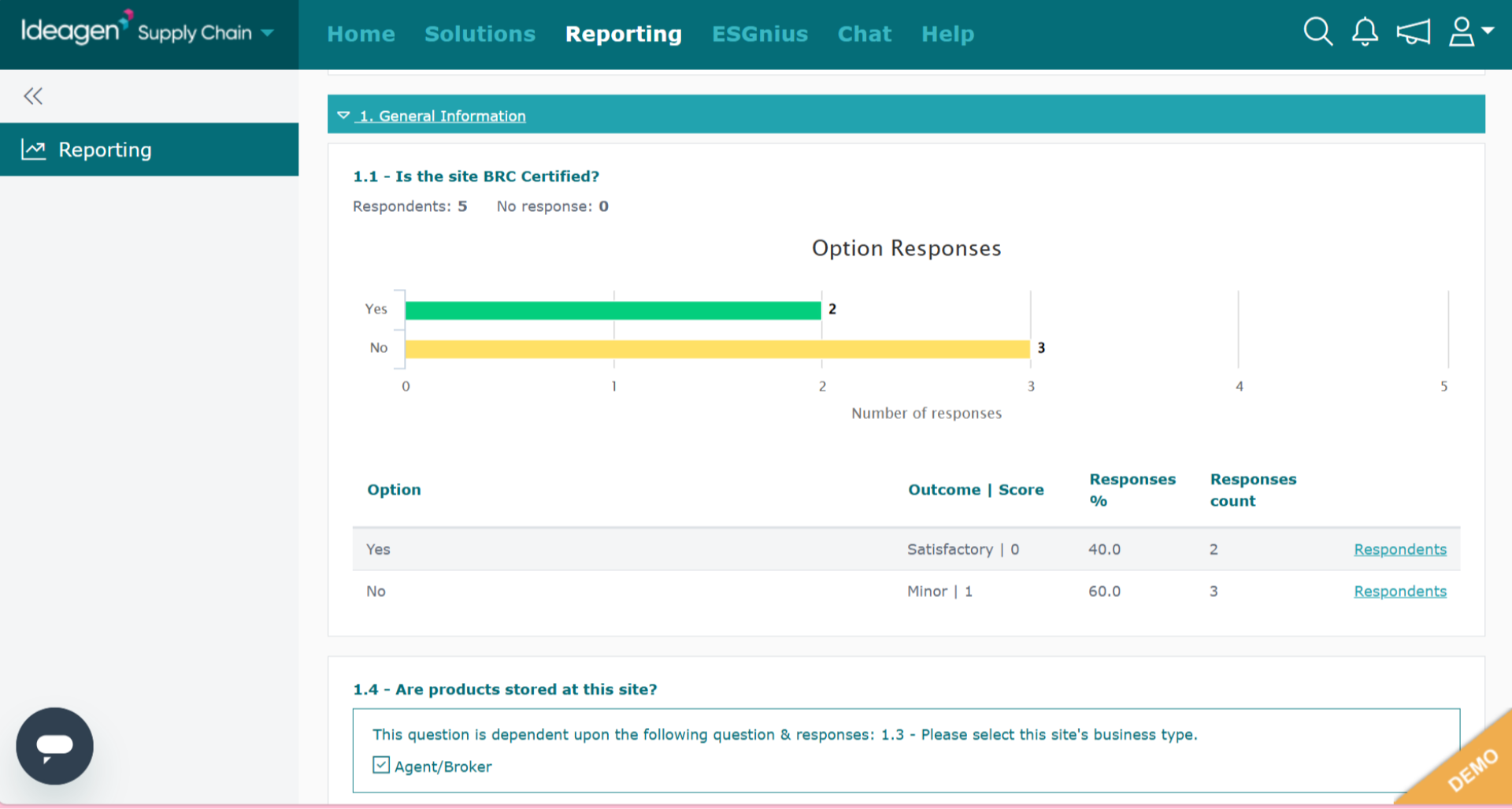
Task: Click the 'Respondents: 5' text
Action: (409, 206)
